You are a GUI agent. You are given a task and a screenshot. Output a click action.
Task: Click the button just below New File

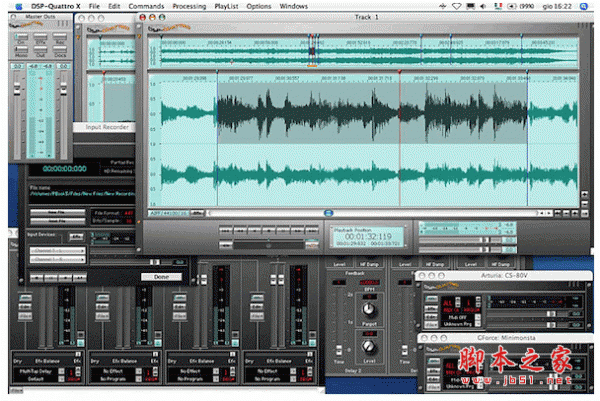click(57, 221)
